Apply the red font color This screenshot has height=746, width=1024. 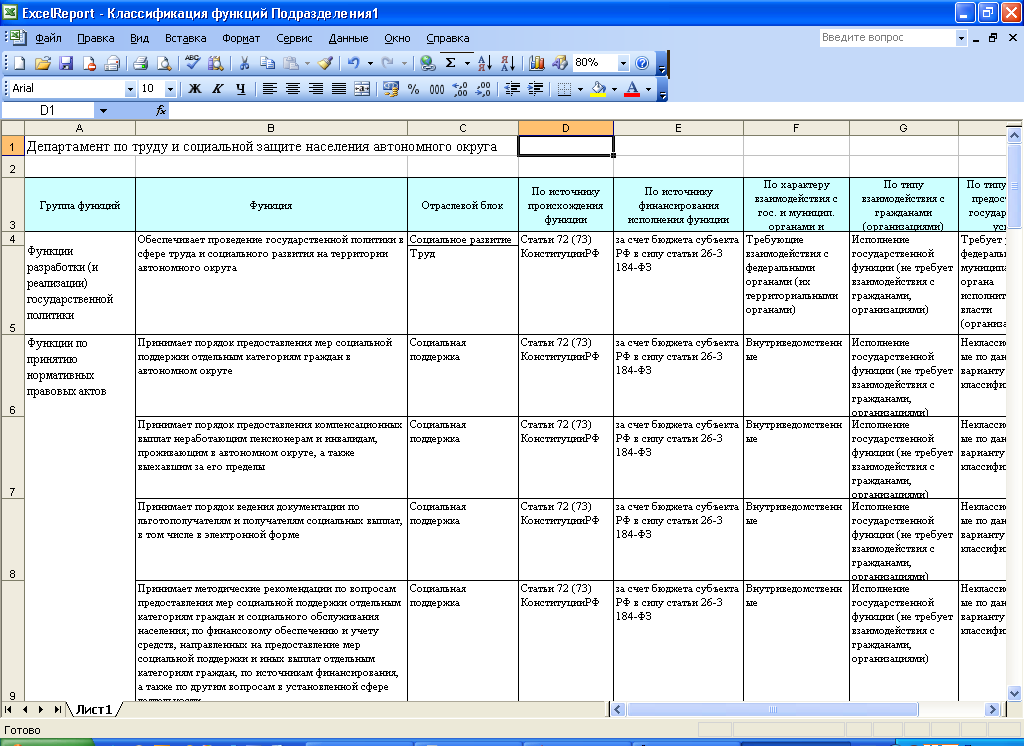pyautogui.click(x=632, y=89)
